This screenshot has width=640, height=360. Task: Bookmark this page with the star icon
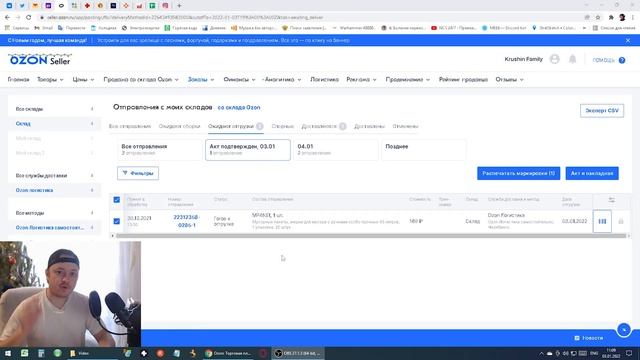coord(598,17)
